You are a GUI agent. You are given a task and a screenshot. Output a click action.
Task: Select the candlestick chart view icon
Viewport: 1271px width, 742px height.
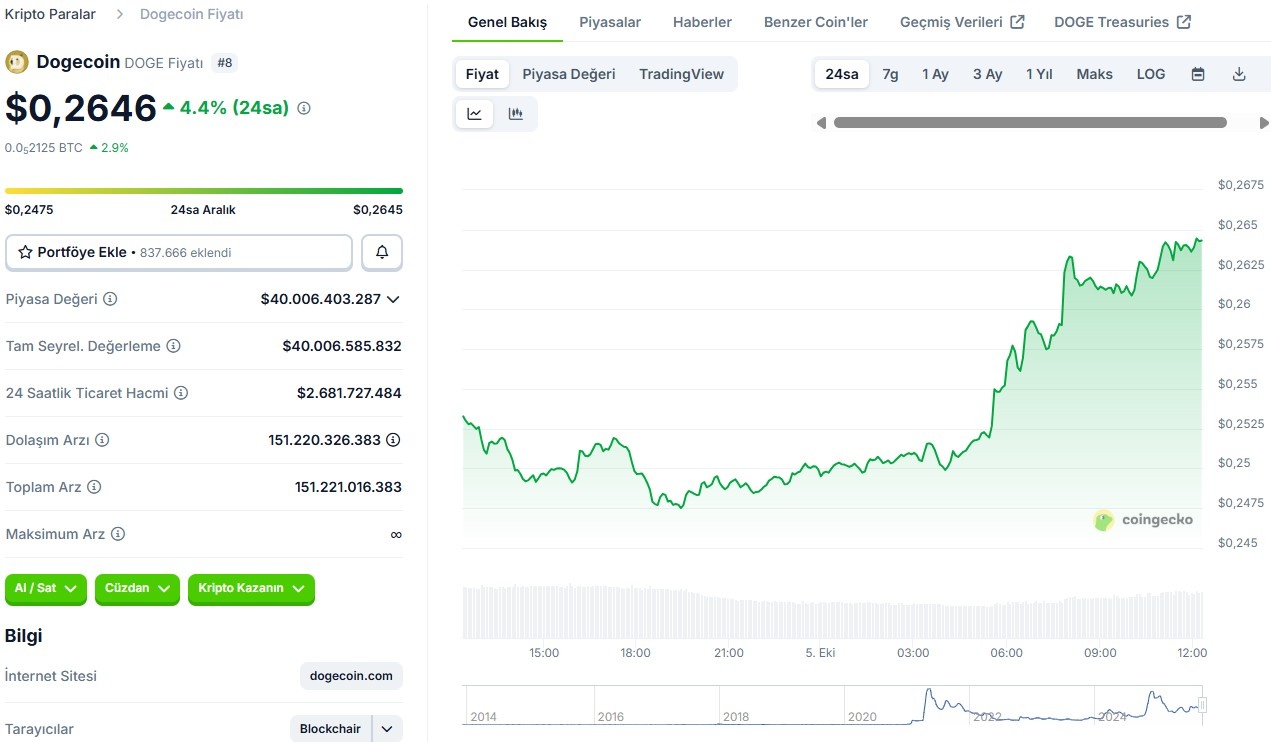pos(516,114)
